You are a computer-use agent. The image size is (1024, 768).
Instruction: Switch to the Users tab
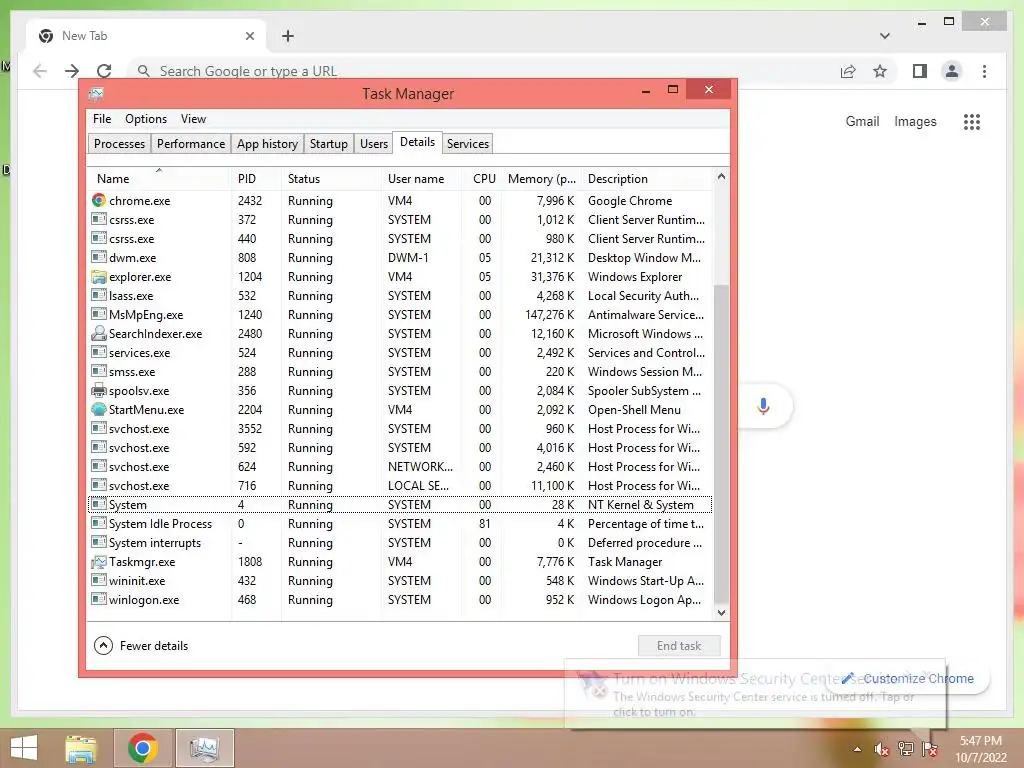374,144
